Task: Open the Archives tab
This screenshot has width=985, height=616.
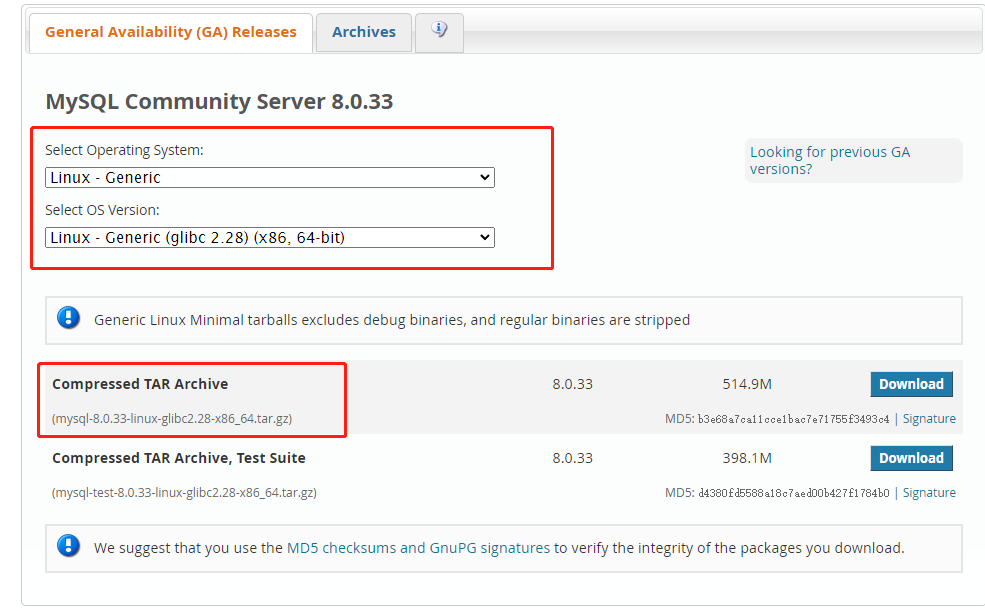Action: [364, 32]
